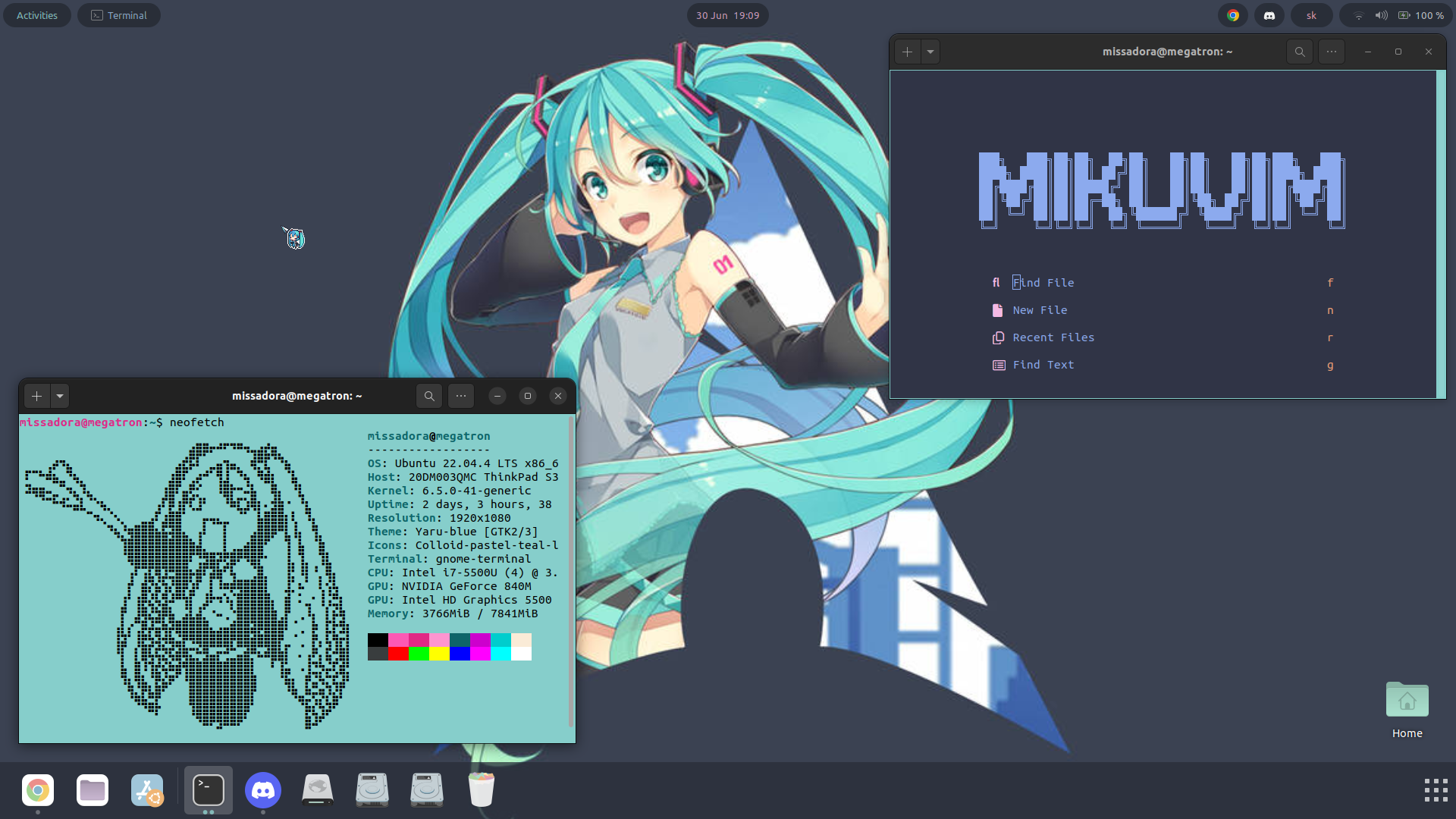
Task: Close the neofetch terminal window
Action: pos(558,396)
